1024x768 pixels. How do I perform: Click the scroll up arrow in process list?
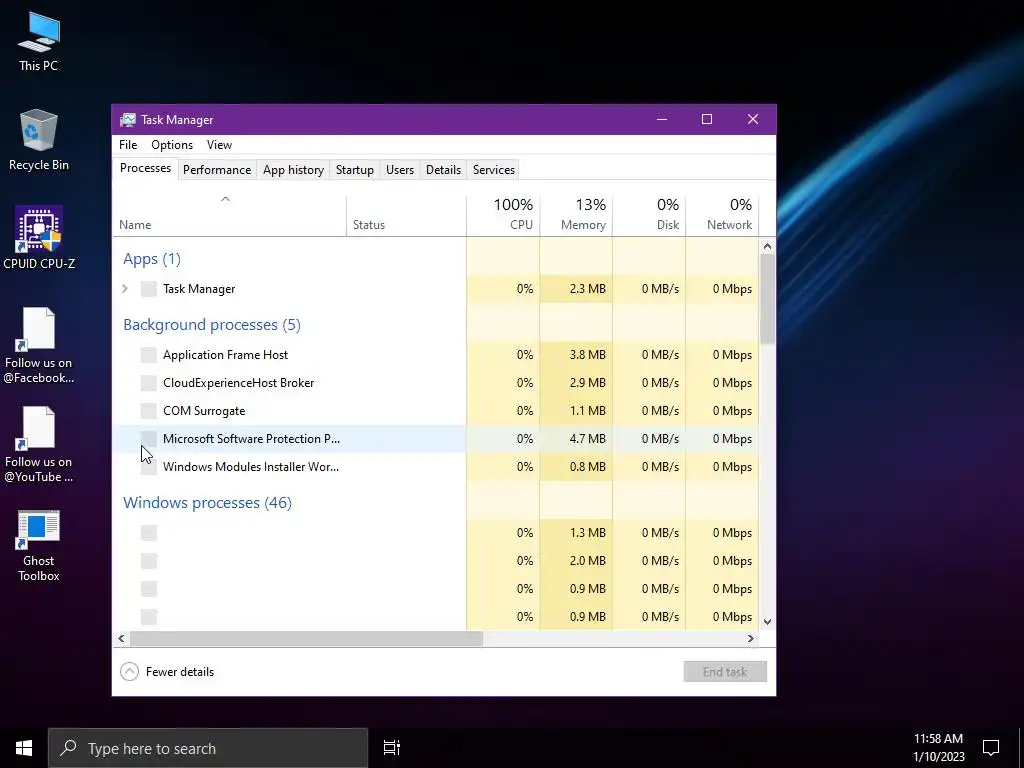(767, 246)
